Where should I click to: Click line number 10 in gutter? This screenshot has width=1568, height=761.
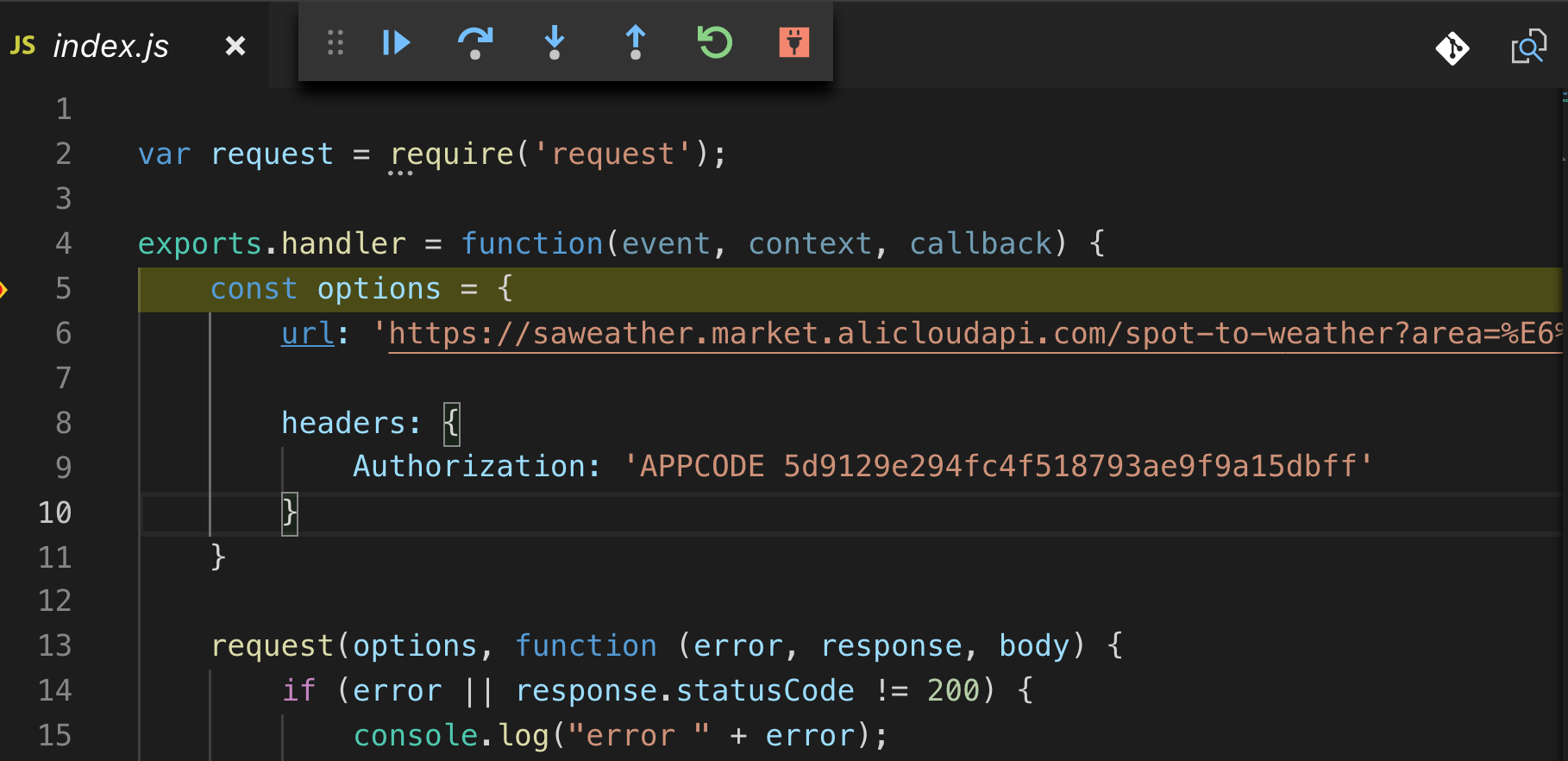click(55, 513)
